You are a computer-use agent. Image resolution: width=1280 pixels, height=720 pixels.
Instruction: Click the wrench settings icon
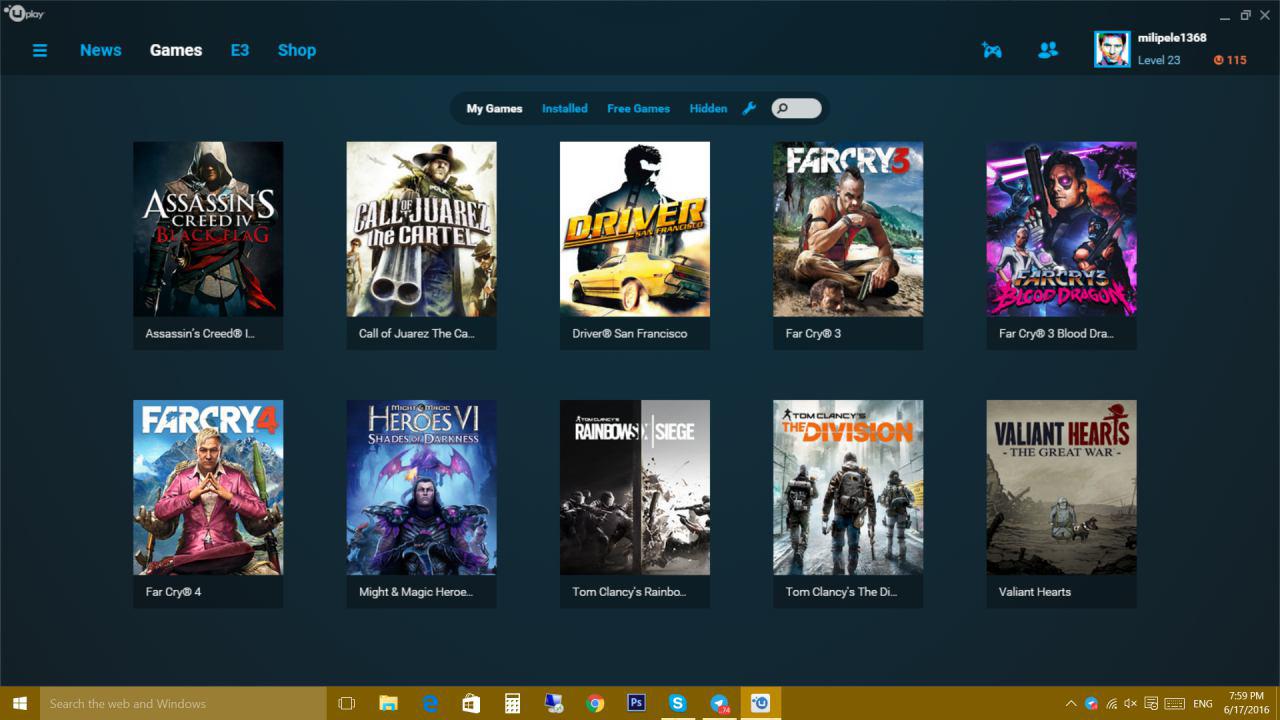pos(749,108)
